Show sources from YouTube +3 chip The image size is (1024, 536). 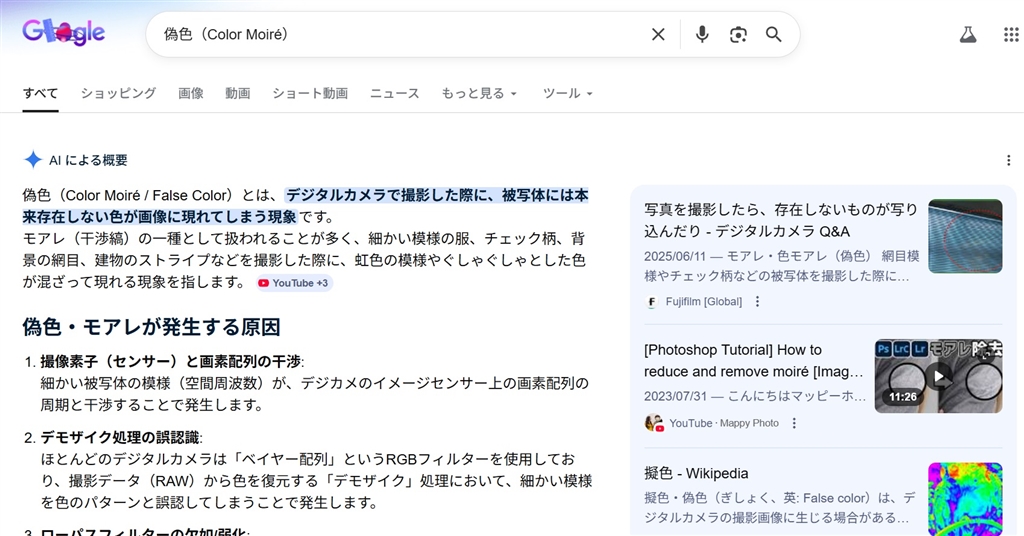(x=293, y=283)
